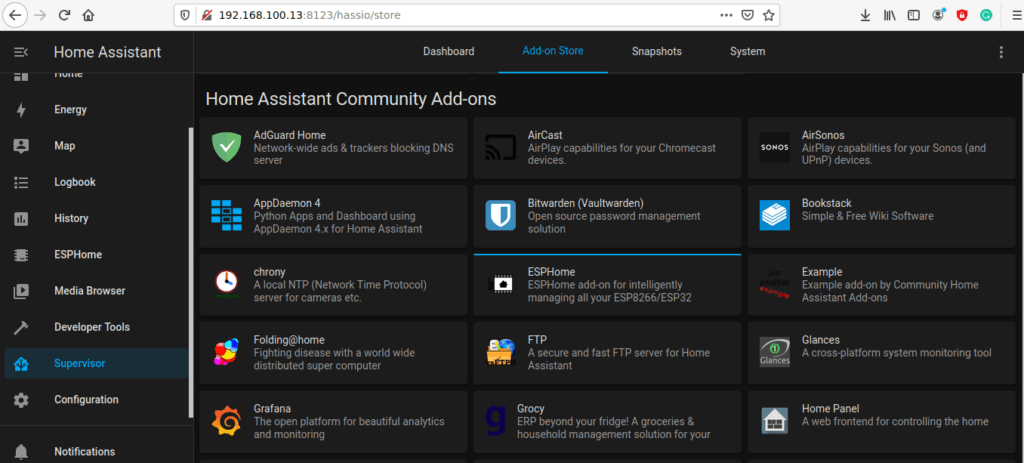Screen dimensions: 1024x463
Task: Click 'Simple & Free Wiki Software' description
Action: click(x=867, y=216)
